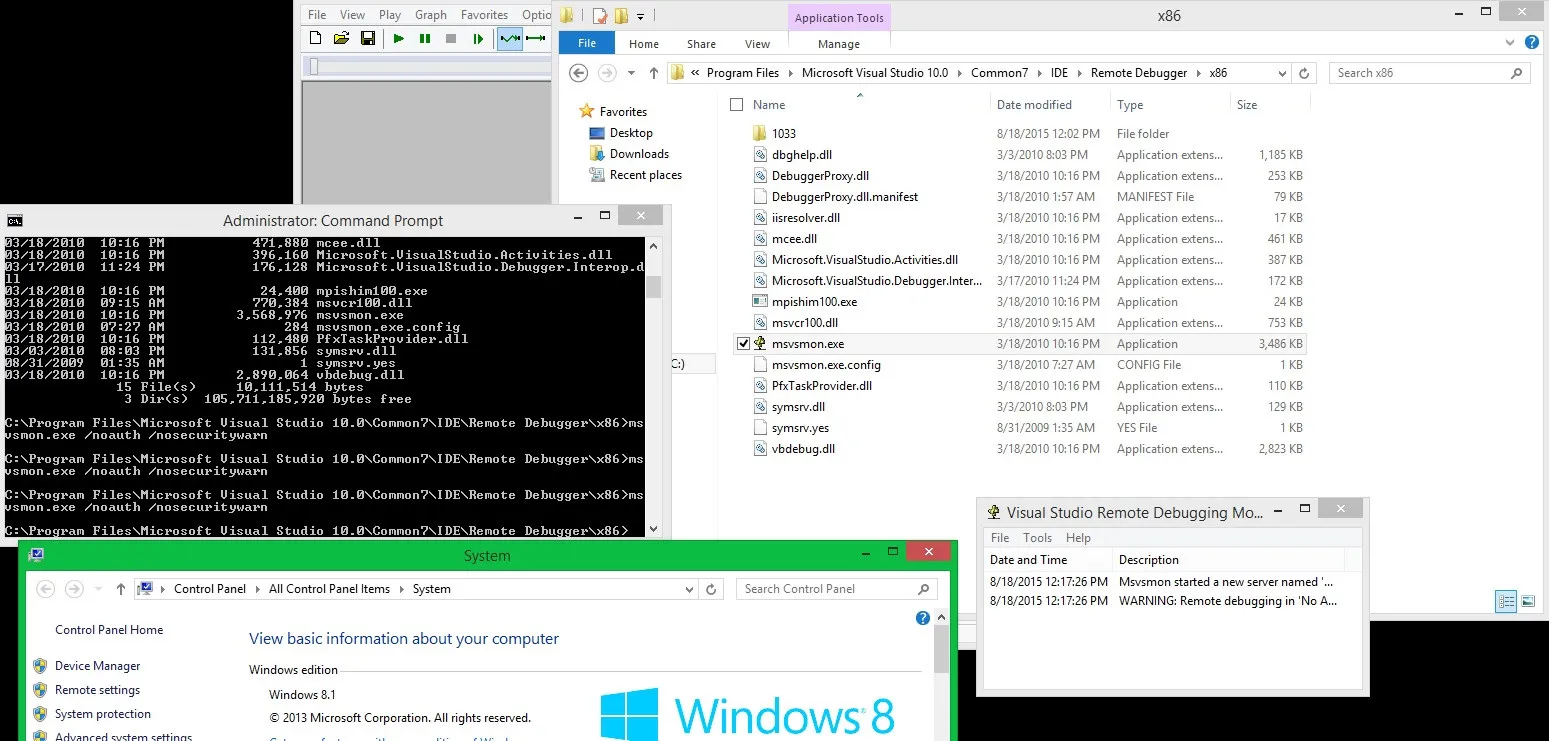
Task: Toggle the highlighted zigzag connection toolbar icon
Action: (x=510, y=39)
